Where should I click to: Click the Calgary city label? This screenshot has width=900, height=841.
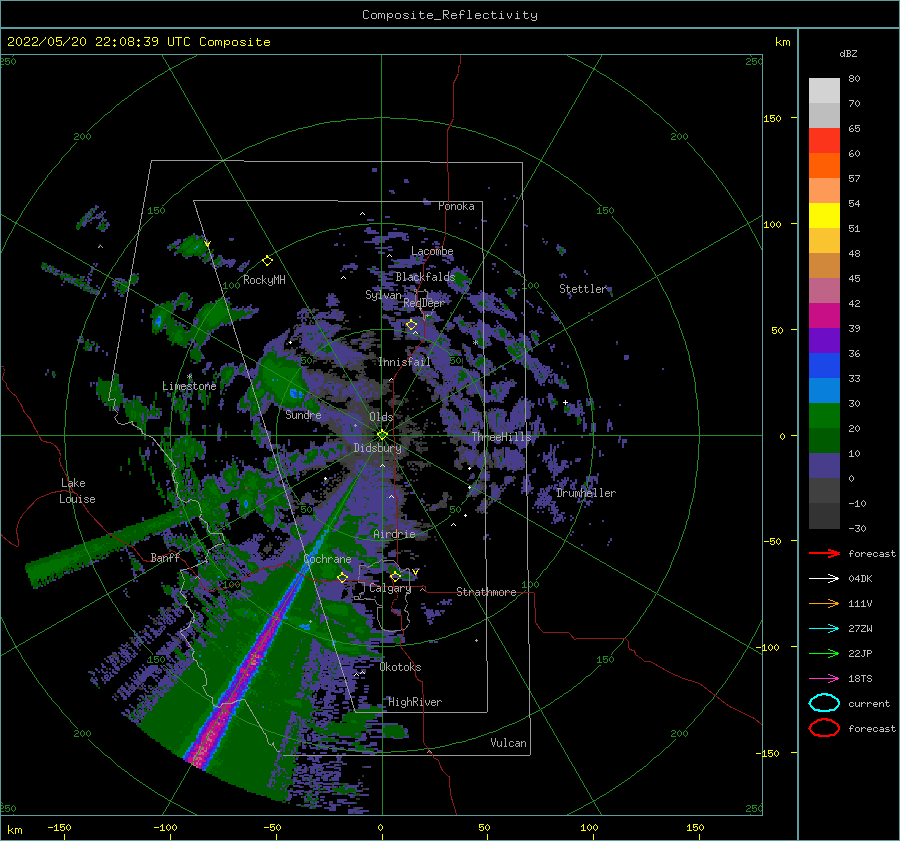coord(390,588)
